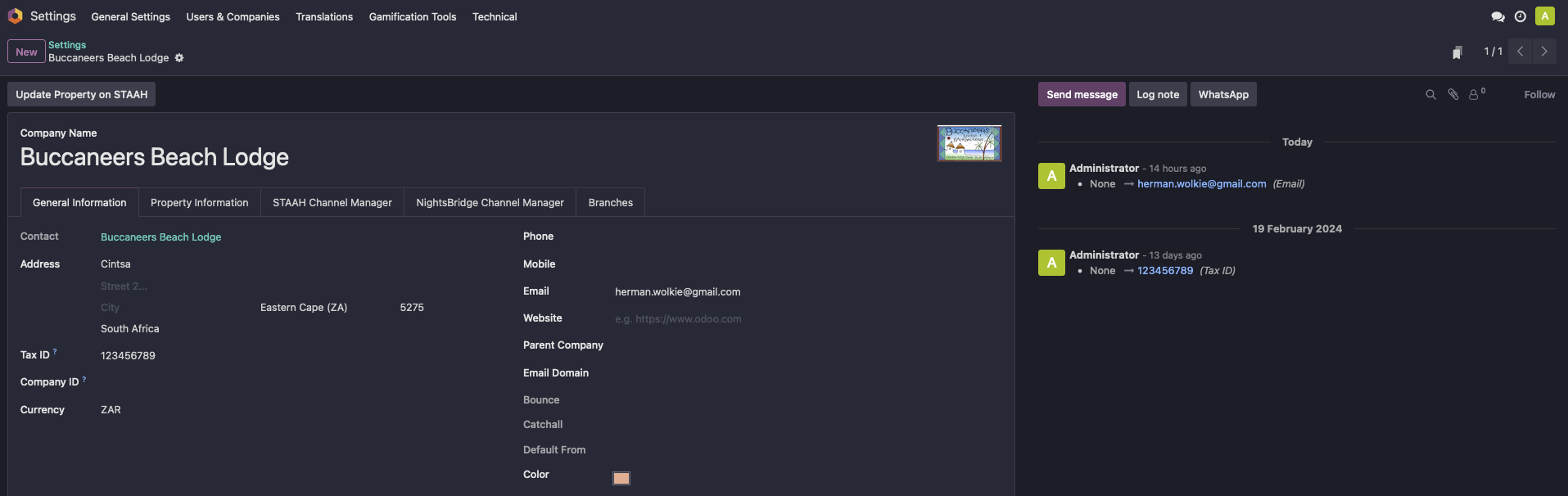Search messages with the chatter magnifier icon

(1430, 95)
